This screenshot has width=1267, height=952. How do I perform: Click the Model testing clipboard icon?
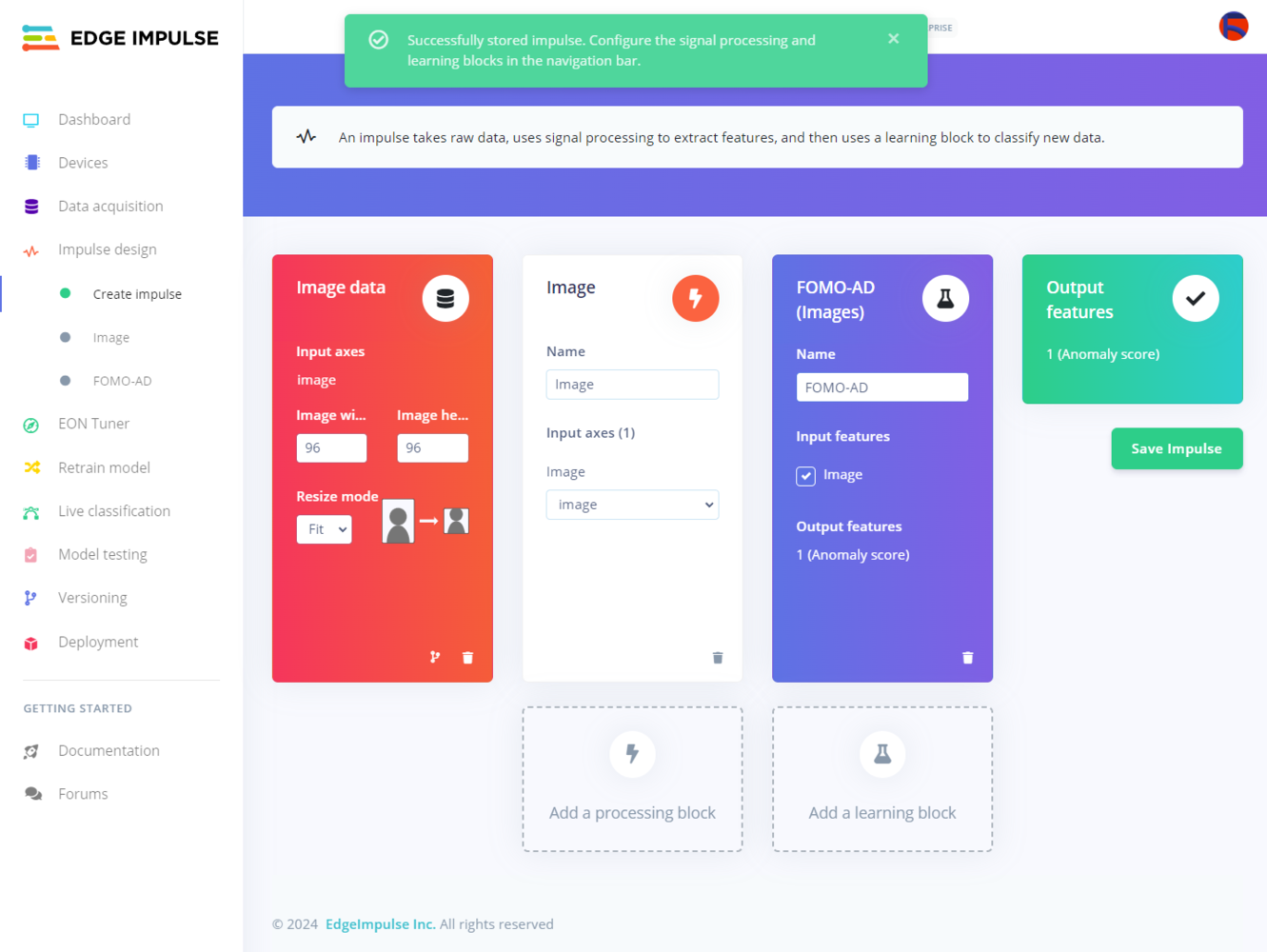click(x=30, y=555)
